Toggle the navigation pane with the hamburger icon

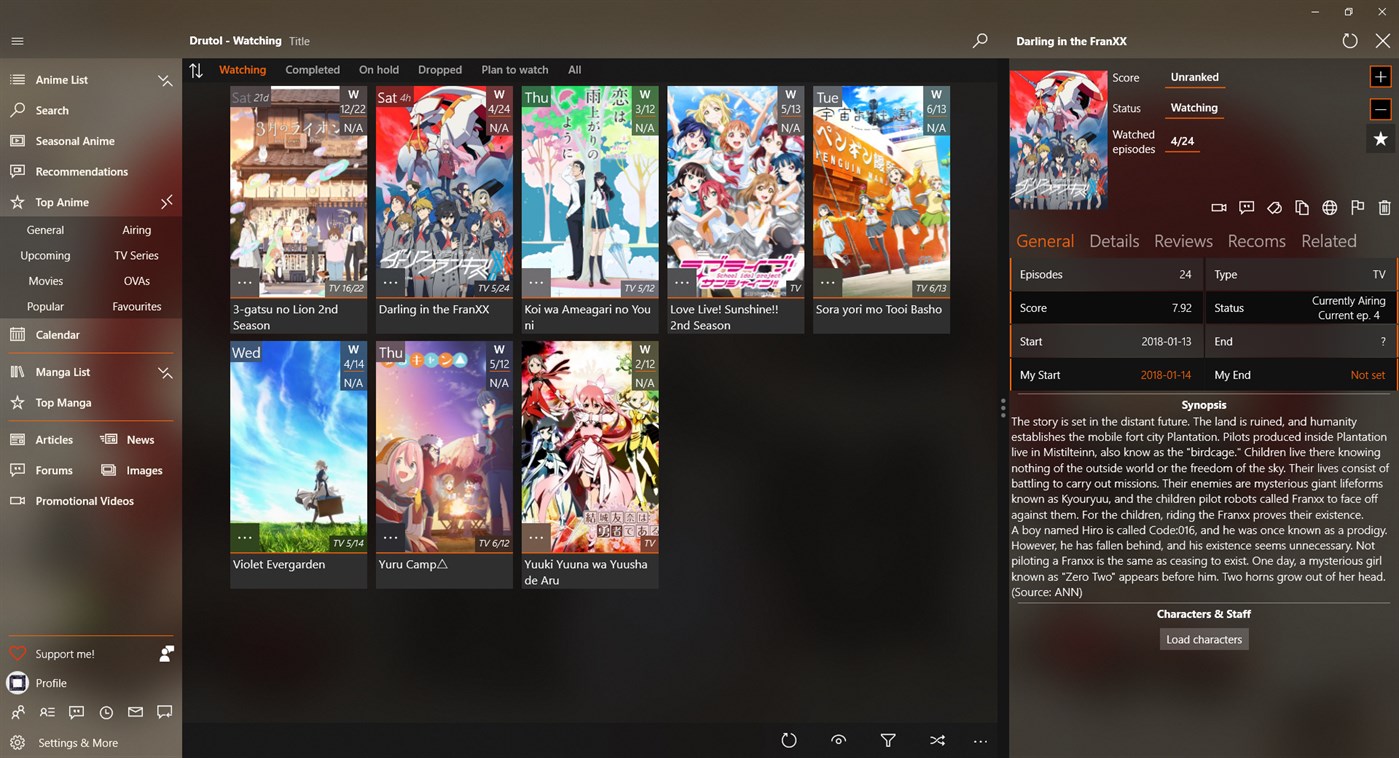tap(17, 41)
